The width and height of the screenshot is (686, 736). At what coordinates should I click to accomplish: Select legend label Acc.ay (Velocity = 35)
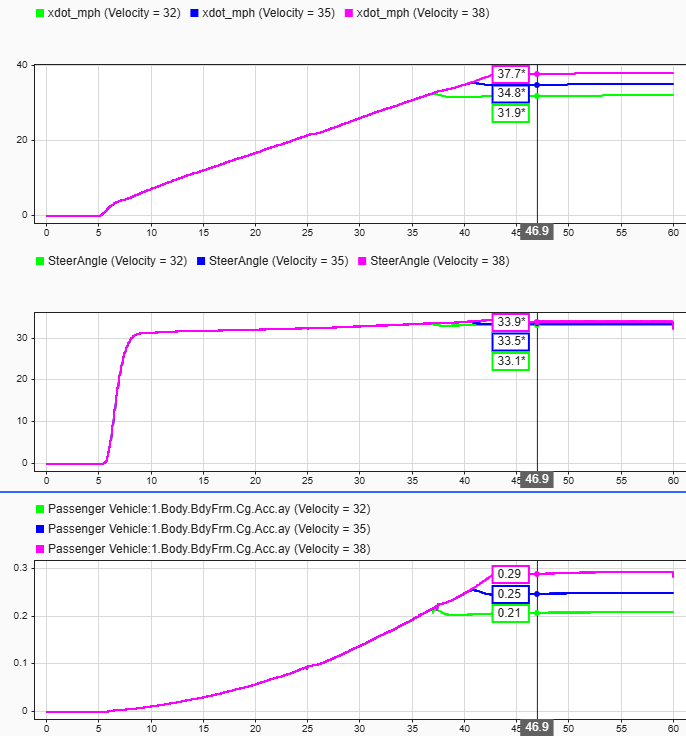[x=209, y=529]
